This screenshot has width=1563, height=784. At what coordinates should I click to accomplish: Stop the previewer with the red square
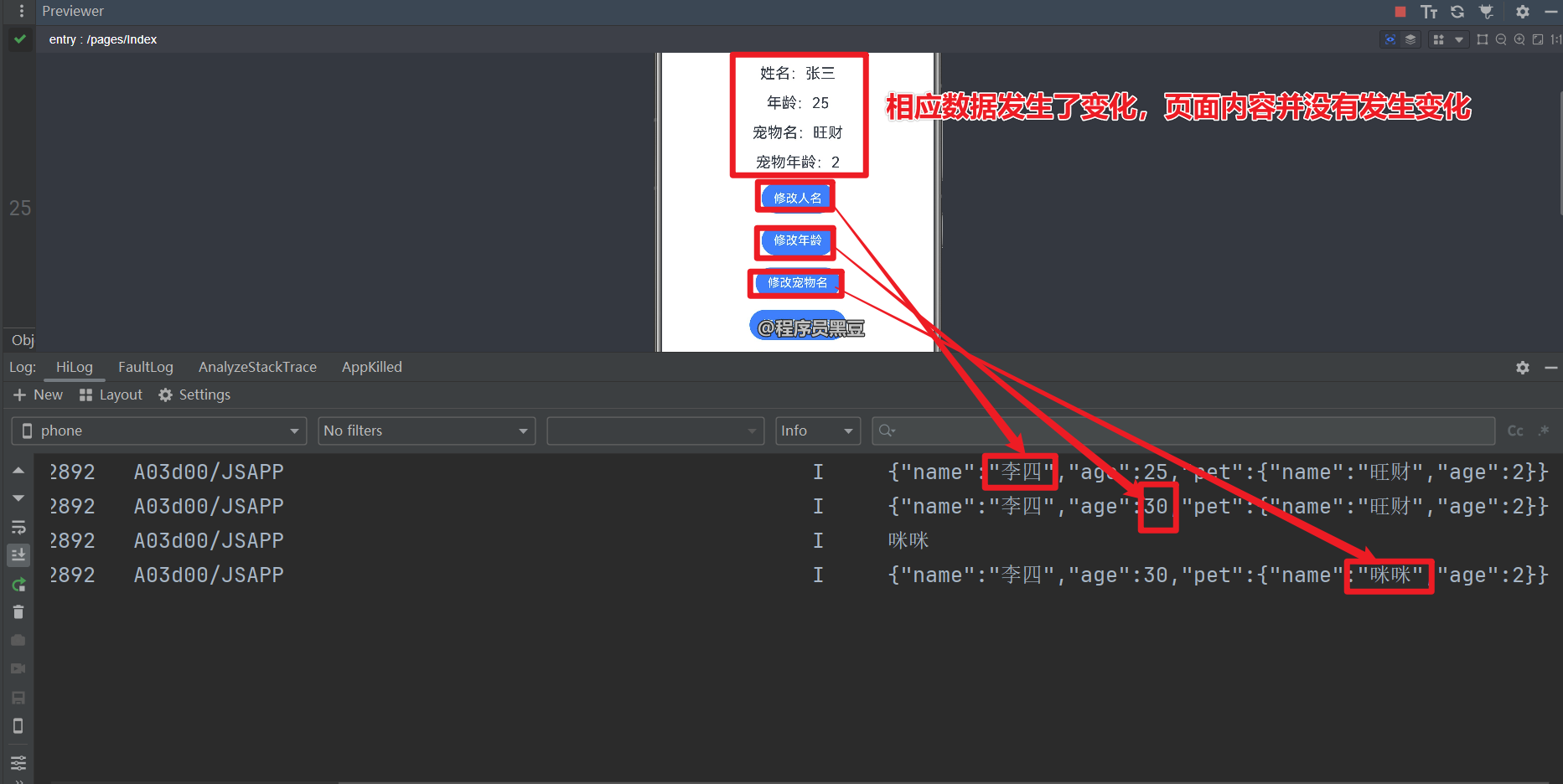[x=1400, y=12]
